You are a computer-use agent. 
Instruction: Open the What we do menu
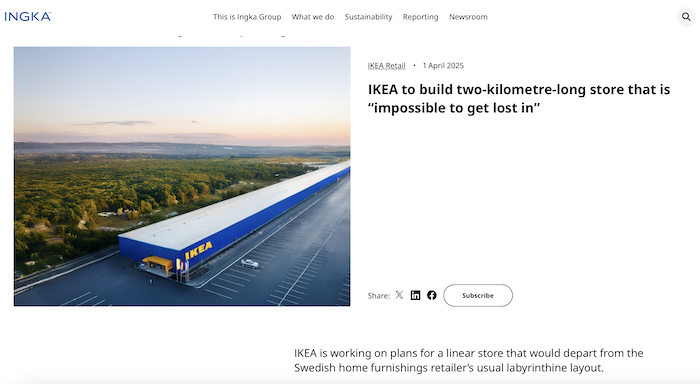pyautogui.click(x=312, y=17)
